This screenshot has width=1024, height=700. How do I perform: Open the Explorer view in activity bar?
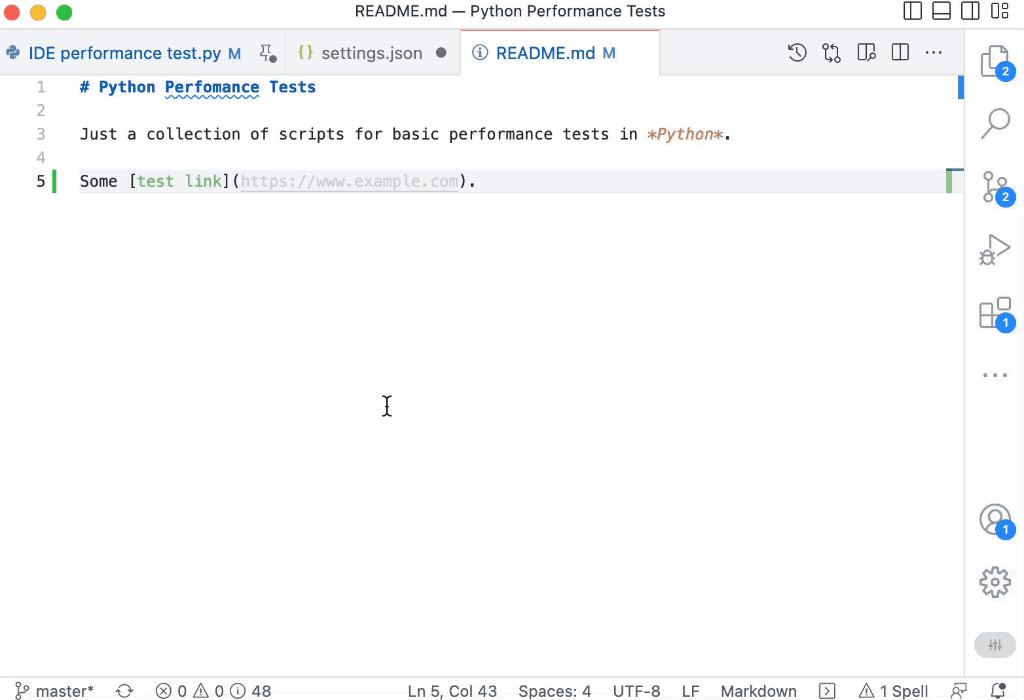pos(994,62)
